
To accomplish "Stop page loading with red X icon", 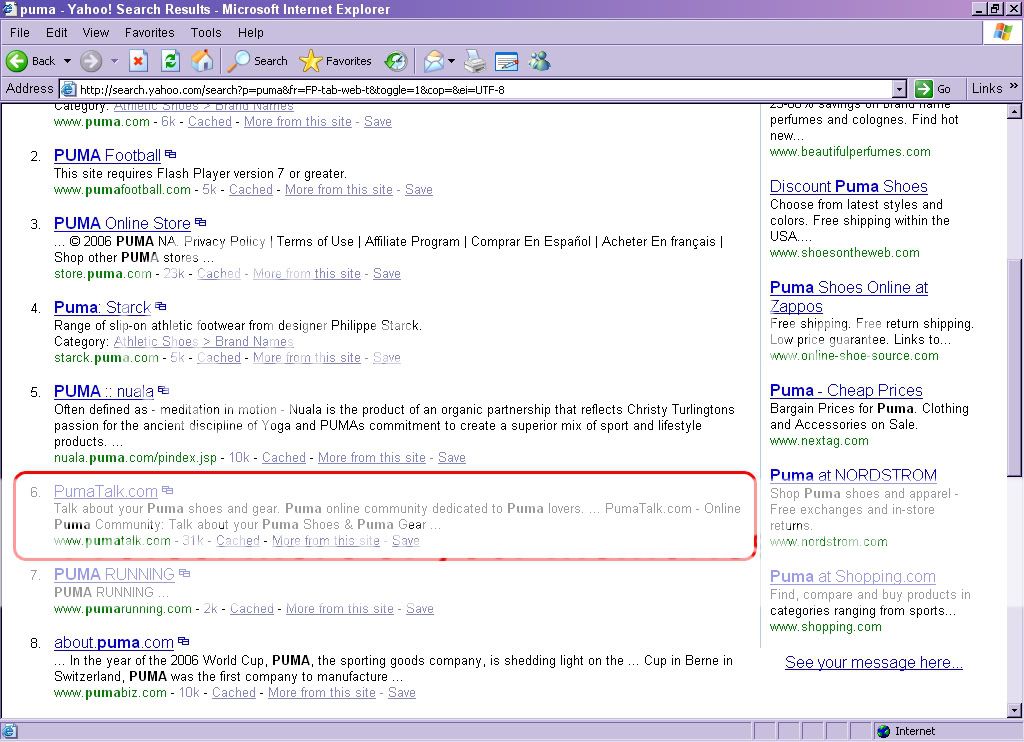I will [x=138, y=61].
